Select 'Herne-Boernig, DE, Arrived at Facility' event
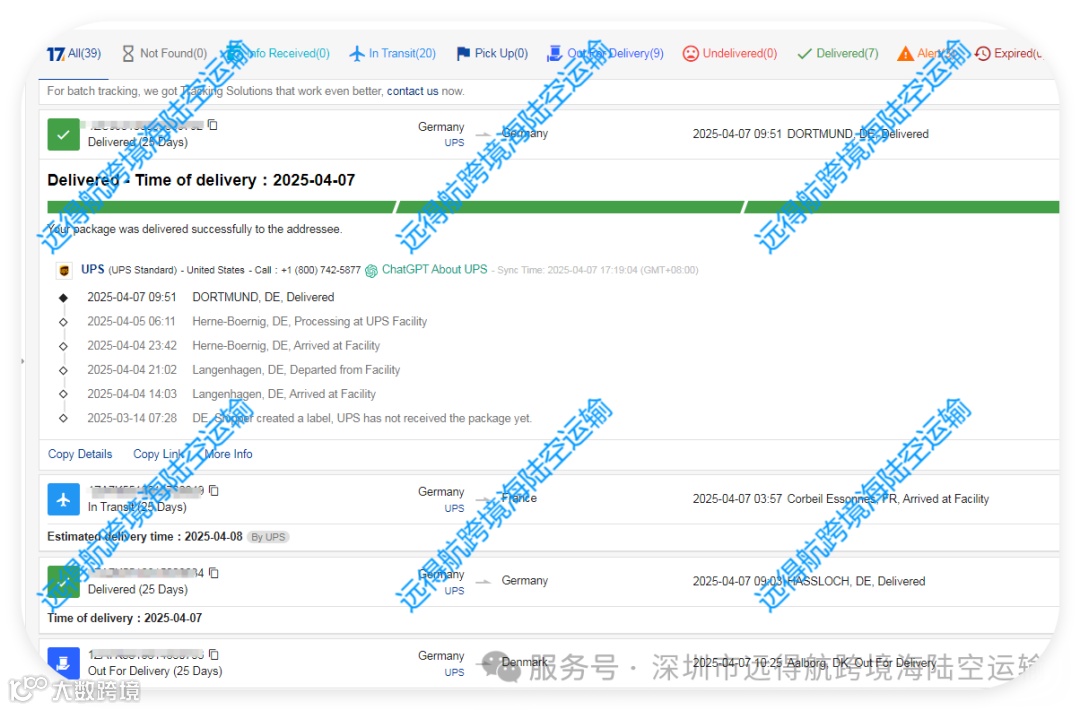The width and height of the screenshot is (1080, 710). pyautogui.click(x=233, y=345)
